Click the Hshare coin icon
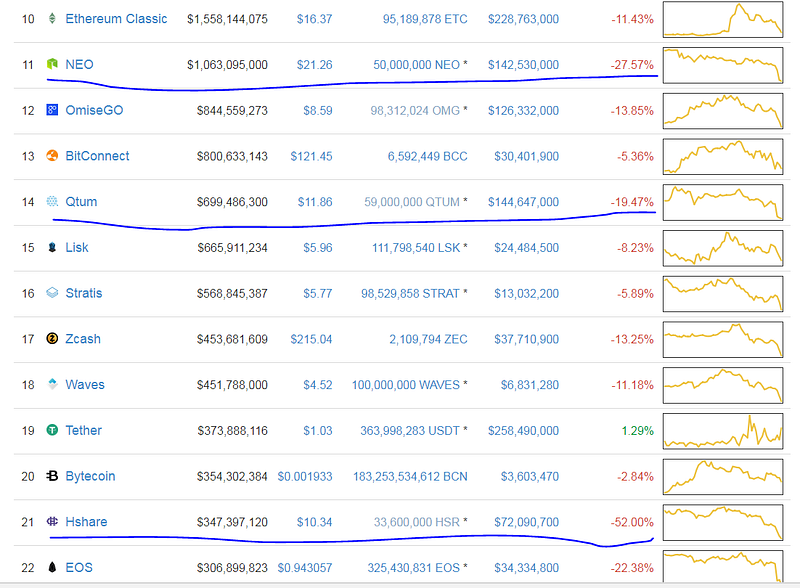The image size is (800, 588). (52, 522)
